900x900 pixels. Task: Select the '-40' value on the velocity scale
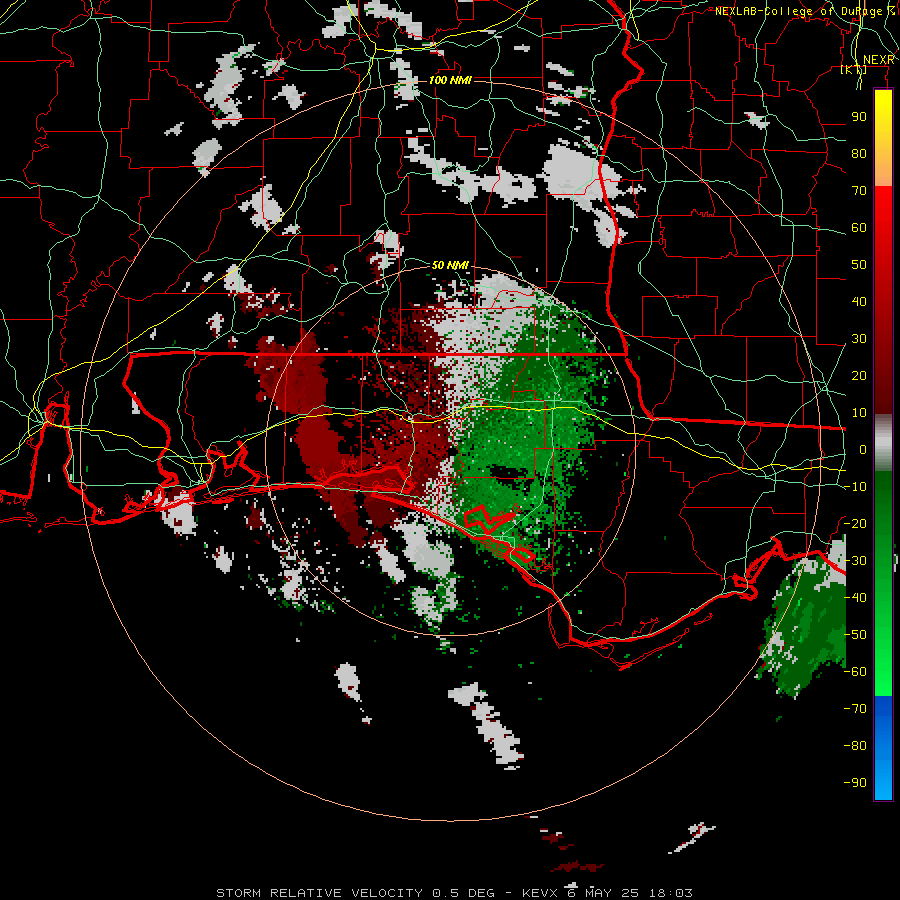point(855,598)
